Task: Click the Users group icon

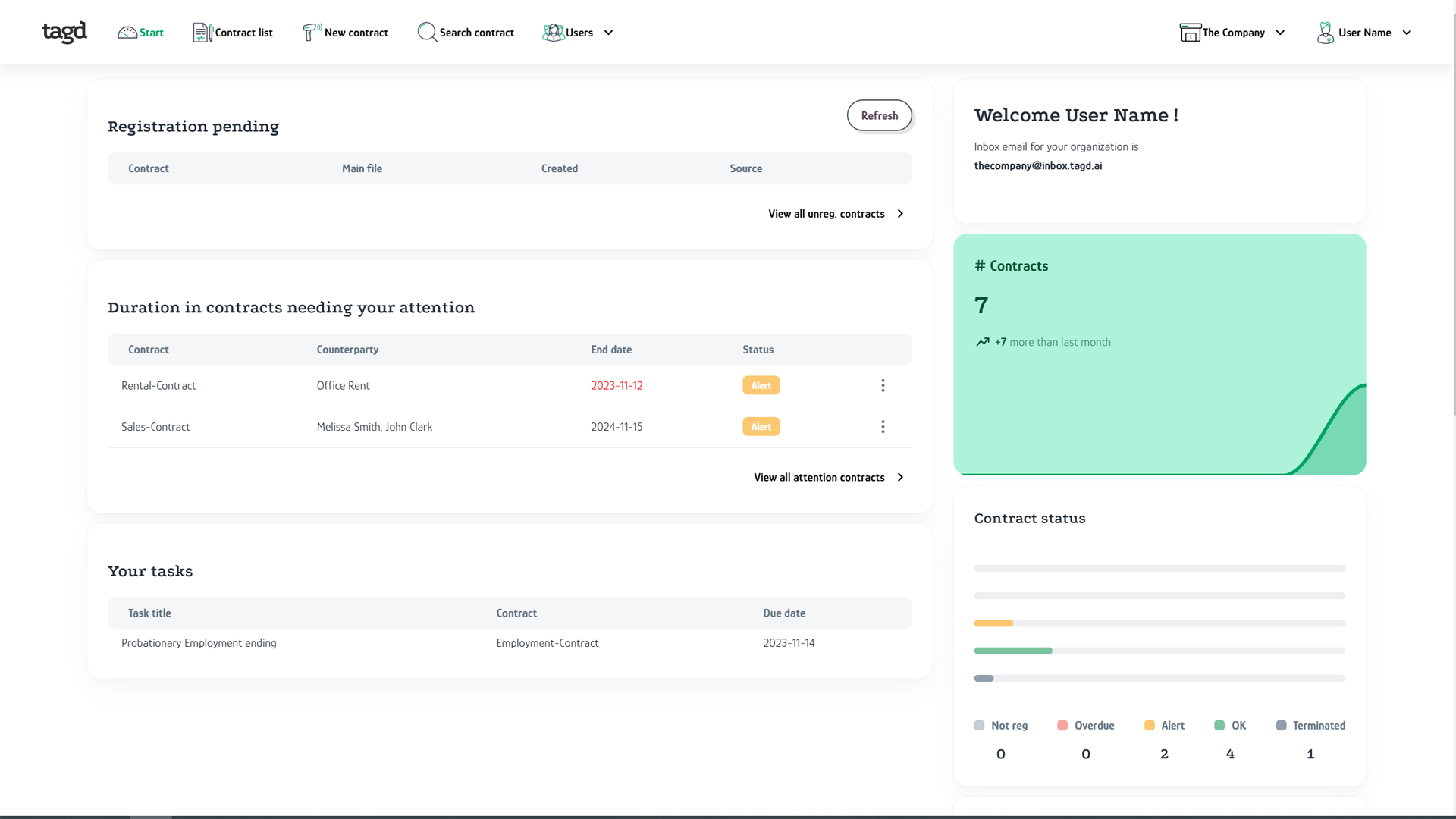Action: (x=553, y=33)
